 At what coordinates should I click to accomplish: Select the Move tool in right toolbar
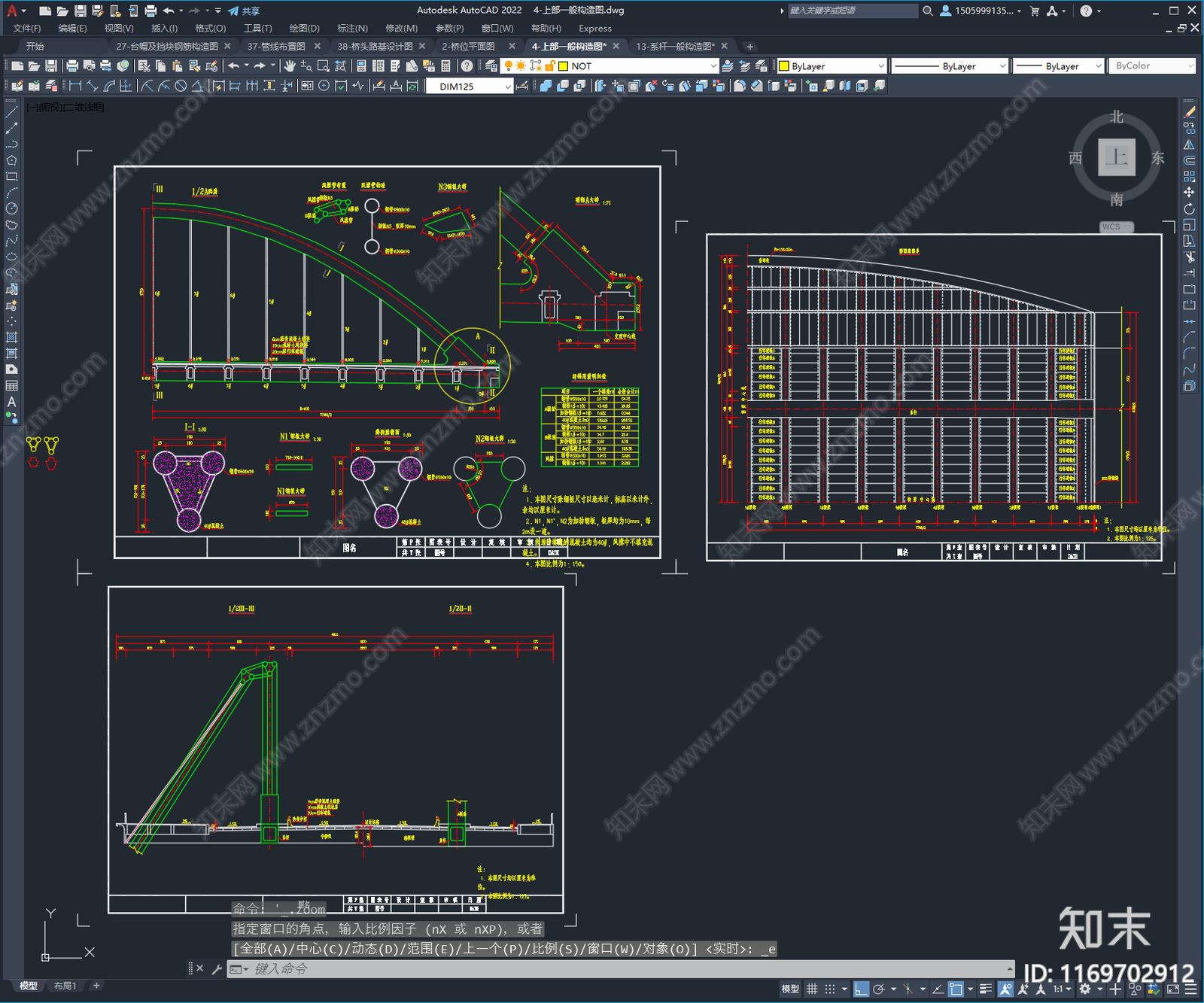1189,193
